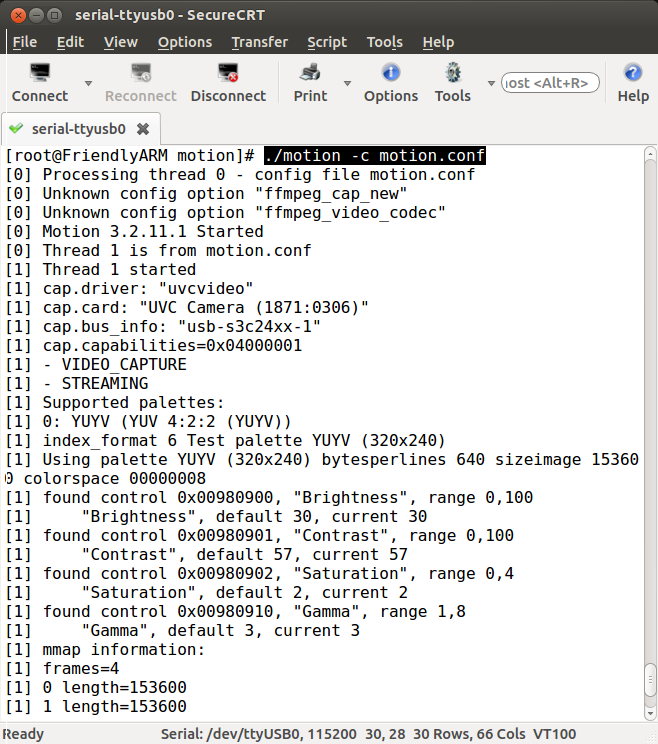This screenshot has width=658, height=744.
Task: Open the Tools menu in the menu bar
Action: pyautogui.click(x=385, y=42)
